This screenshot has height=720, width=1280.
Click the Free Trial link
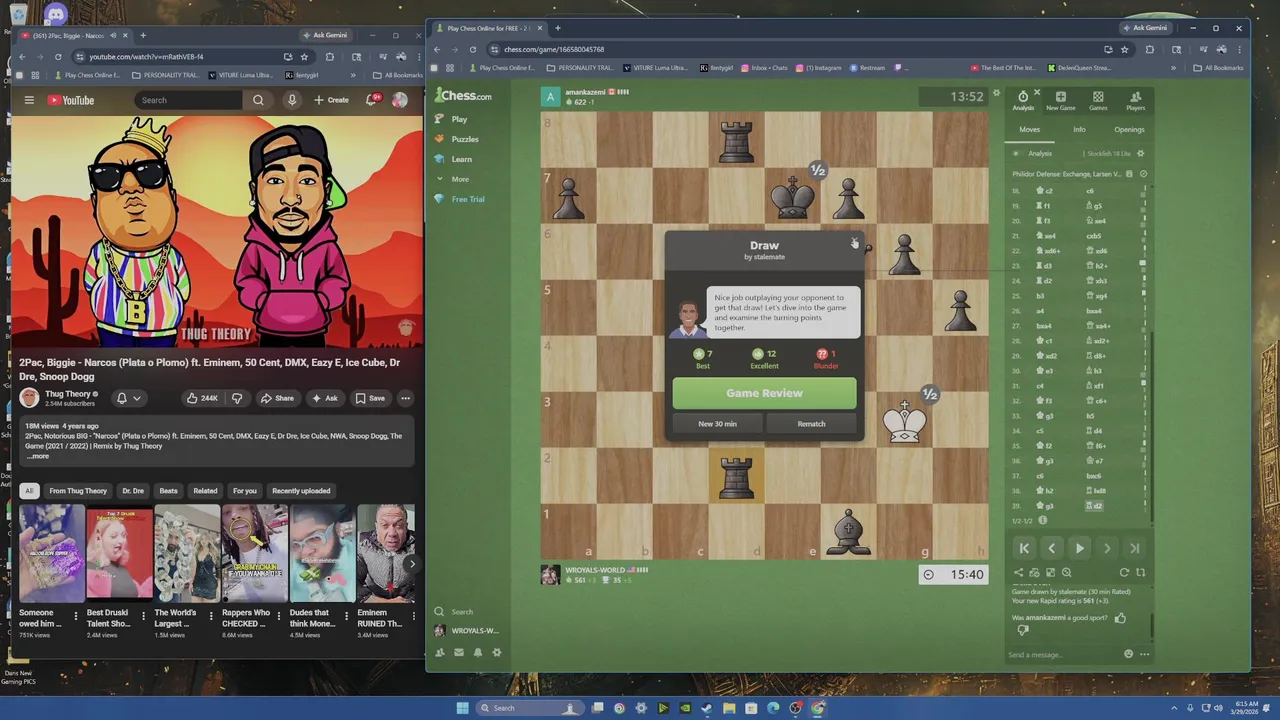click(467, 199)
